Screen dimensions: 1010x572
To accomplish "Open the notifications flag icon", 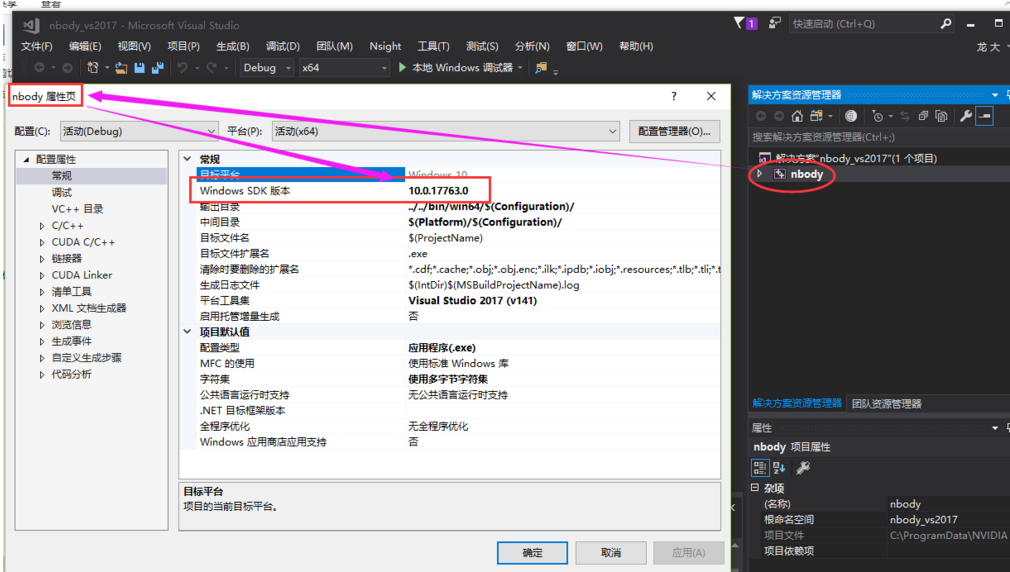I will (739, 23).
